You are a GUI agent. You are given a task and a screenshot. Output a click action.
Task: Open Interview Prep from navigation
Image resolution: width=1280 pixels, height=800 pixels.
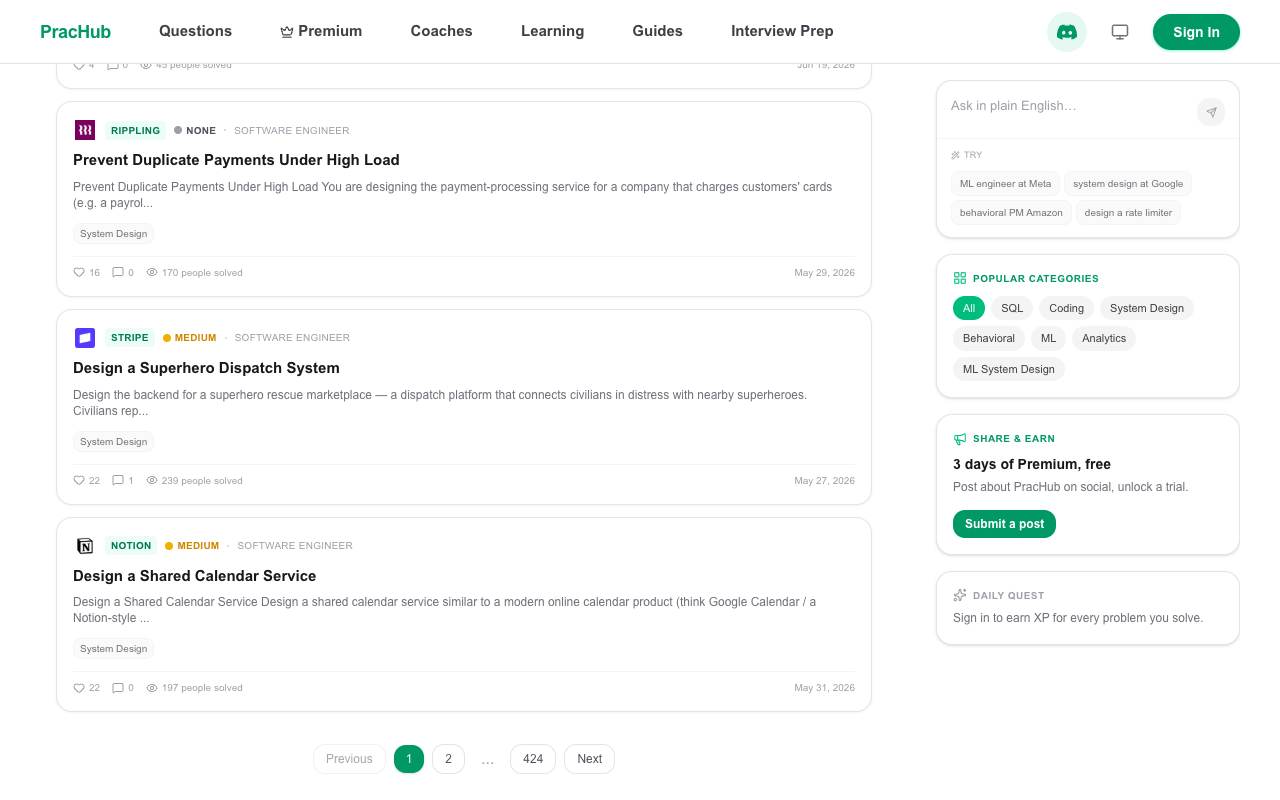[782, 31]
